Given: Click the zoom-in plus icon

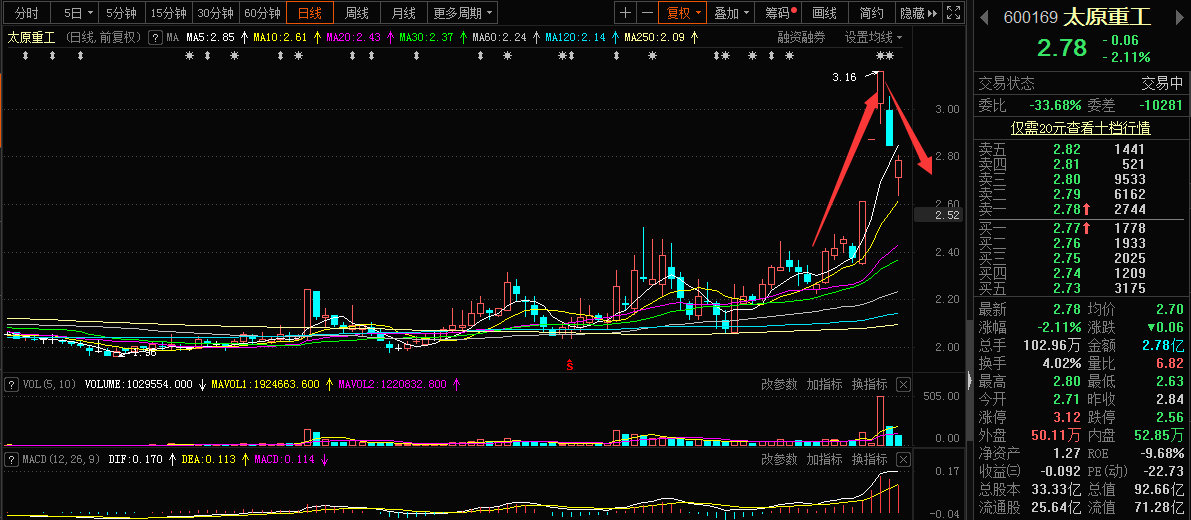Looking at the screenshot, I should click(625, 13).
